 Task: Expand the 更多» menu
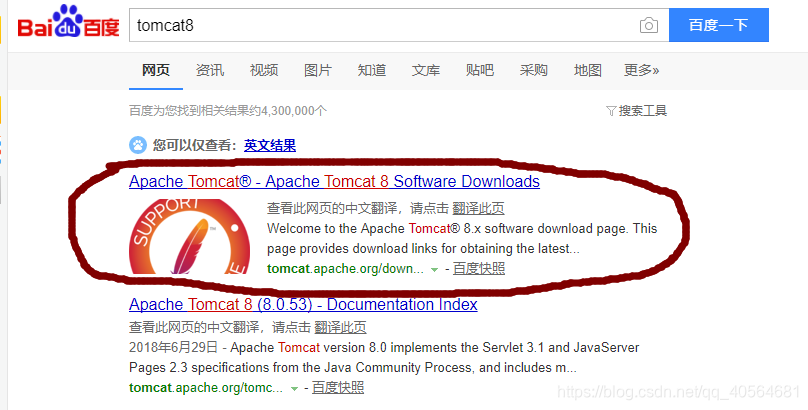pos(642,70)
